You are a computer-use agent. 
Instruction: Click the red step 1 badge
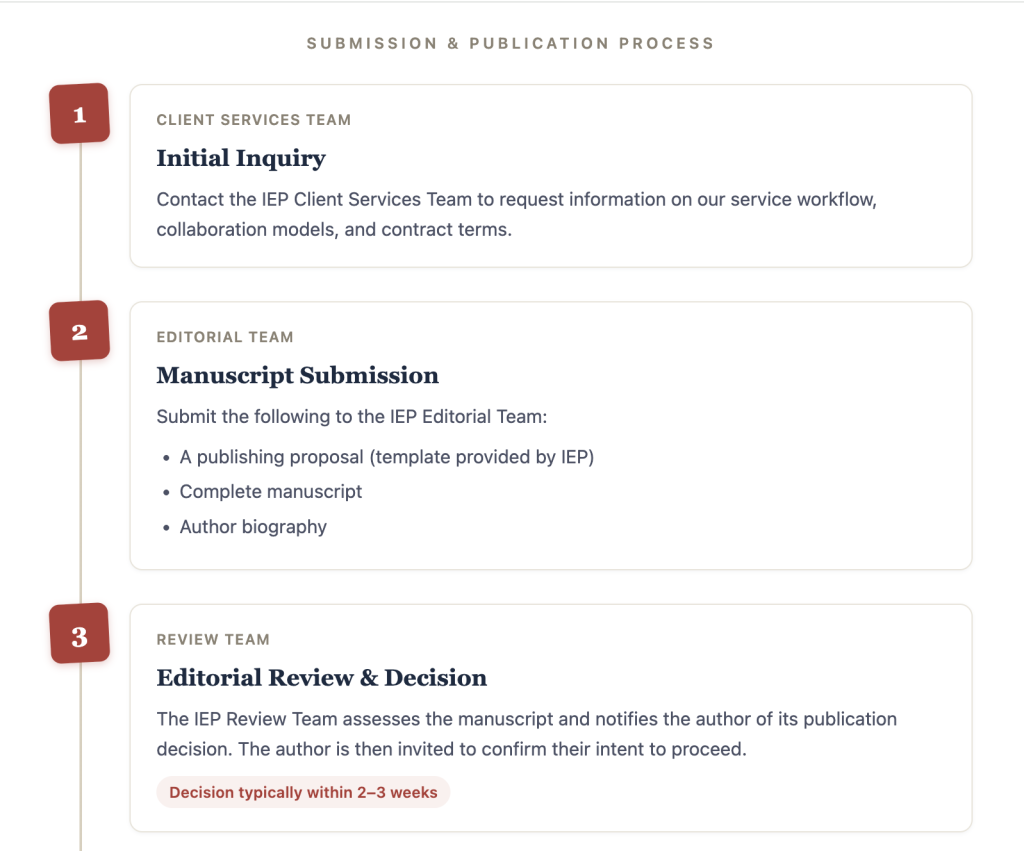(x=80, y=114)
